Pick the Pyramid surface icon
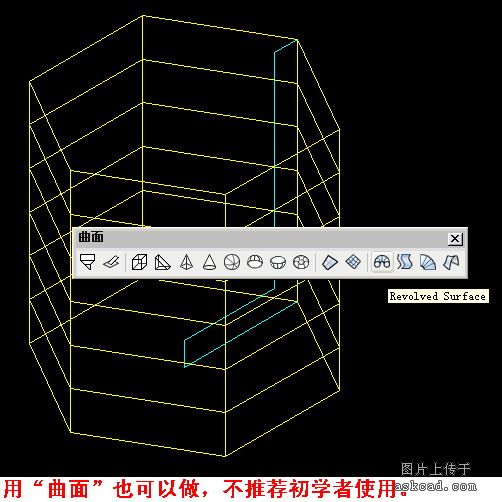This screenshot has width=502, height=502. (x=186, y=262)
